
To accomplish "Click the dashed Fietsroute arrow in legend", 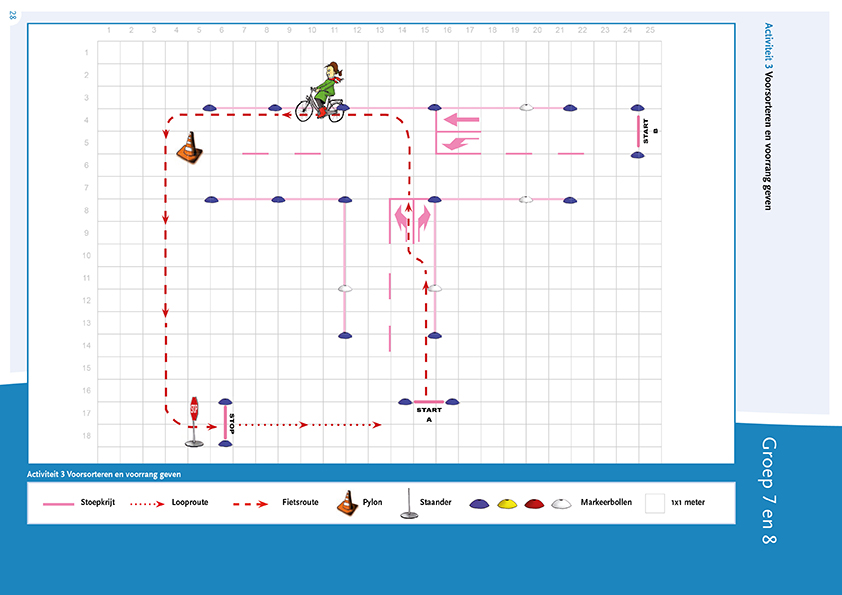I will click(x=250, y=504).
